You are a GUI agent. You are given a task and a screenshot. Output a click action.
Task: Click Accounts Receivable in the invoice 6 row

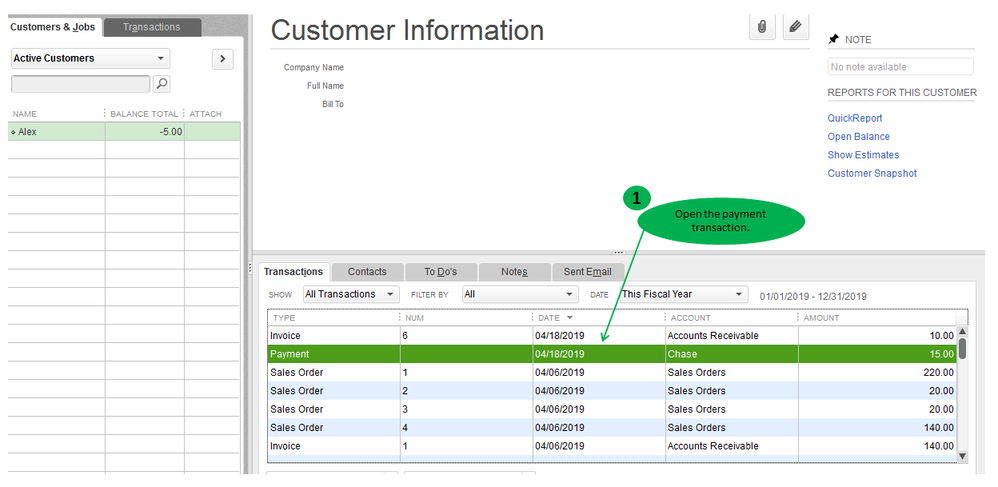713,335
